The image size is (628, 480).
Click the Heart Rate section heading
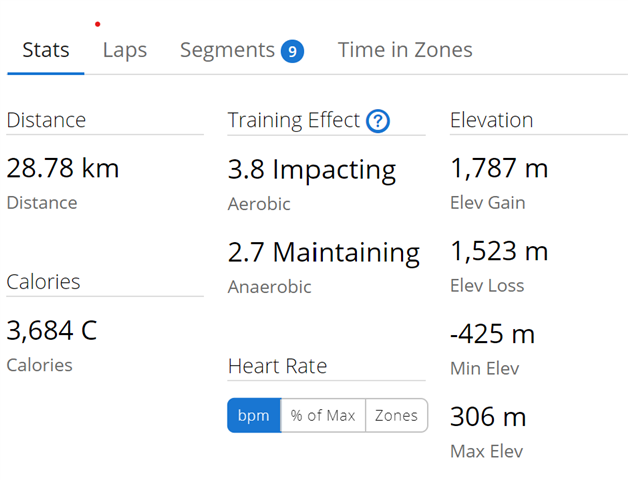pyautogui.click(x=277, y=366)
